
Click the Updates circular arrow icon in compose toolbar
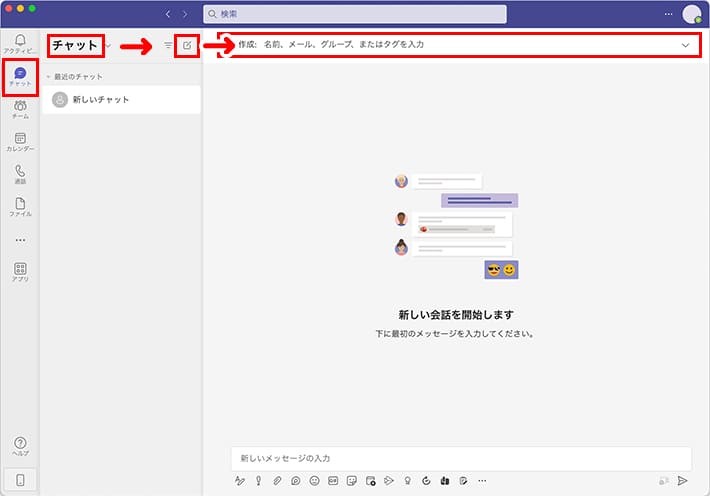[426, 481]
